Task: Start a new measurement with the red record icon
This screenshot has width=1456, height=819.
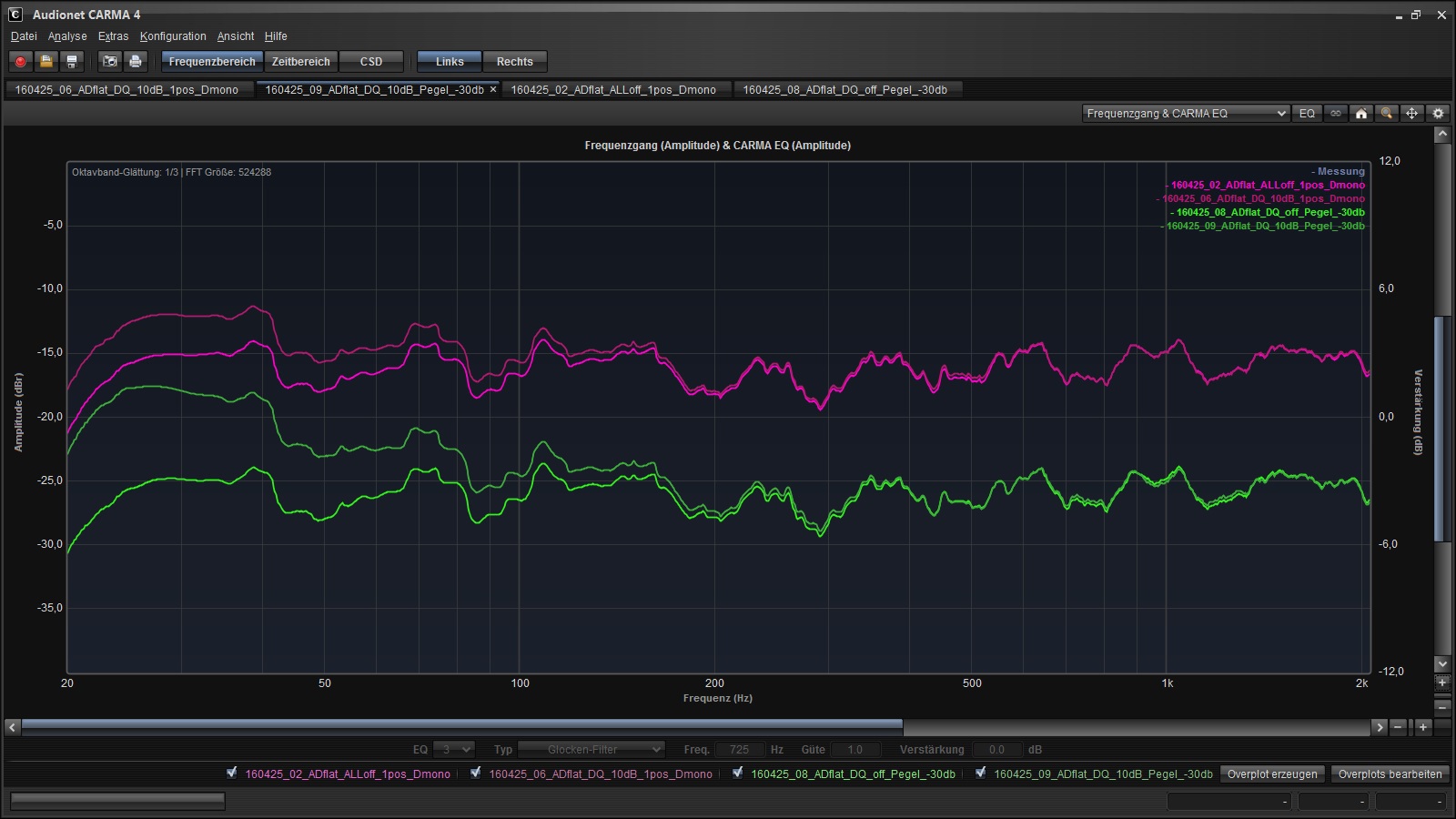Action: pyautogui.click(x=20, y=62)
